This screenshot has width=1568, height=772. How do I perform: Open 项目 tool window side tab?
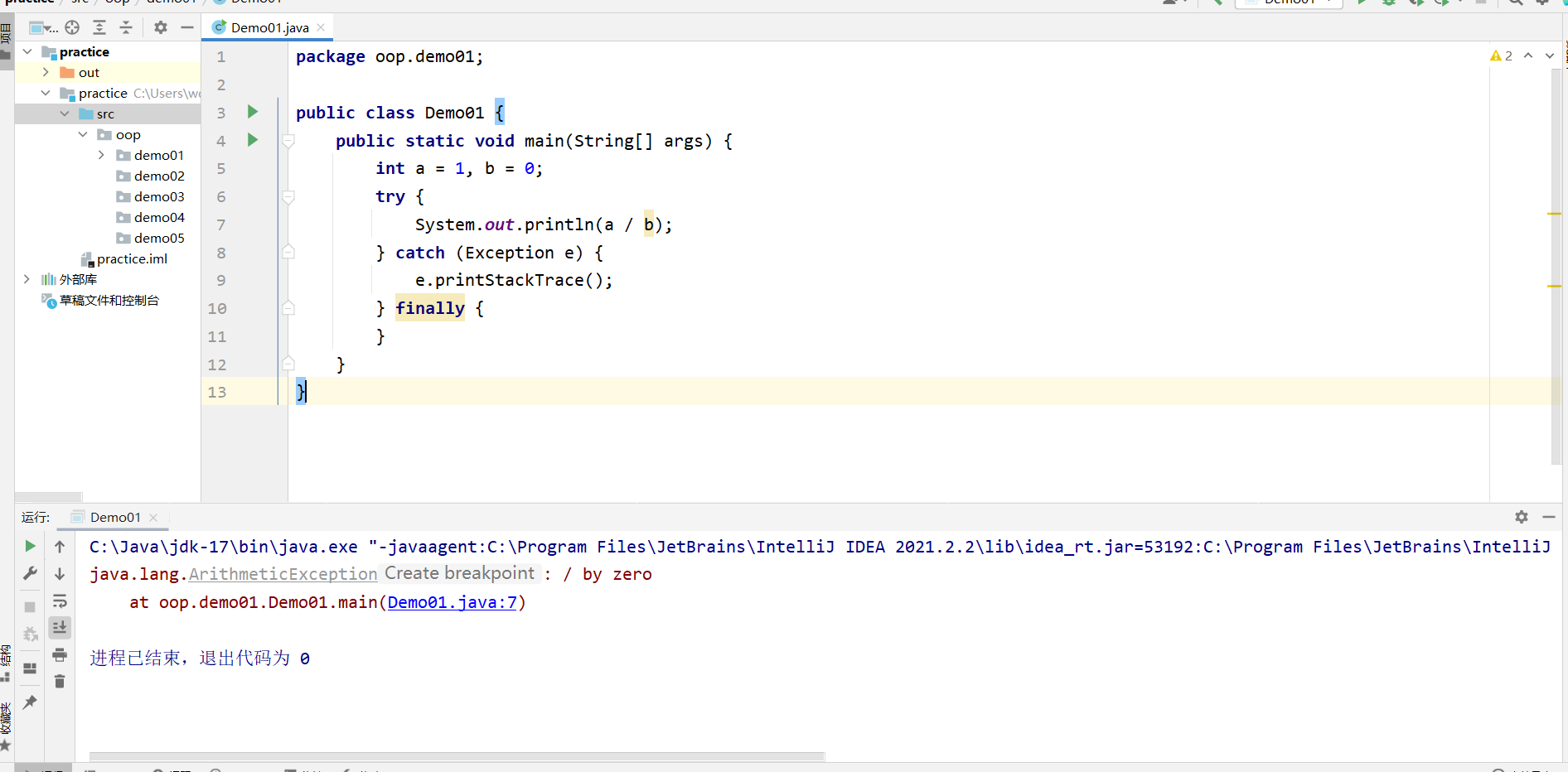pos(6,40)
